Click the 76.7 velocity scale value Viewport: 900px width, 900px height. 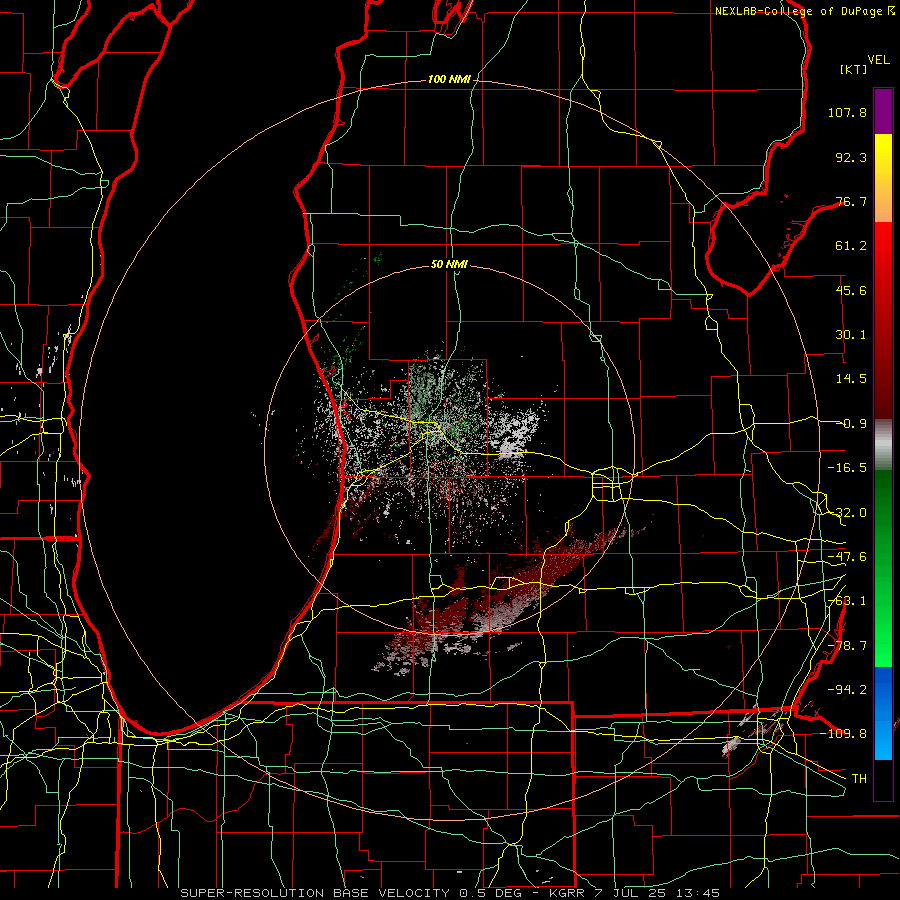pos(851,201)
